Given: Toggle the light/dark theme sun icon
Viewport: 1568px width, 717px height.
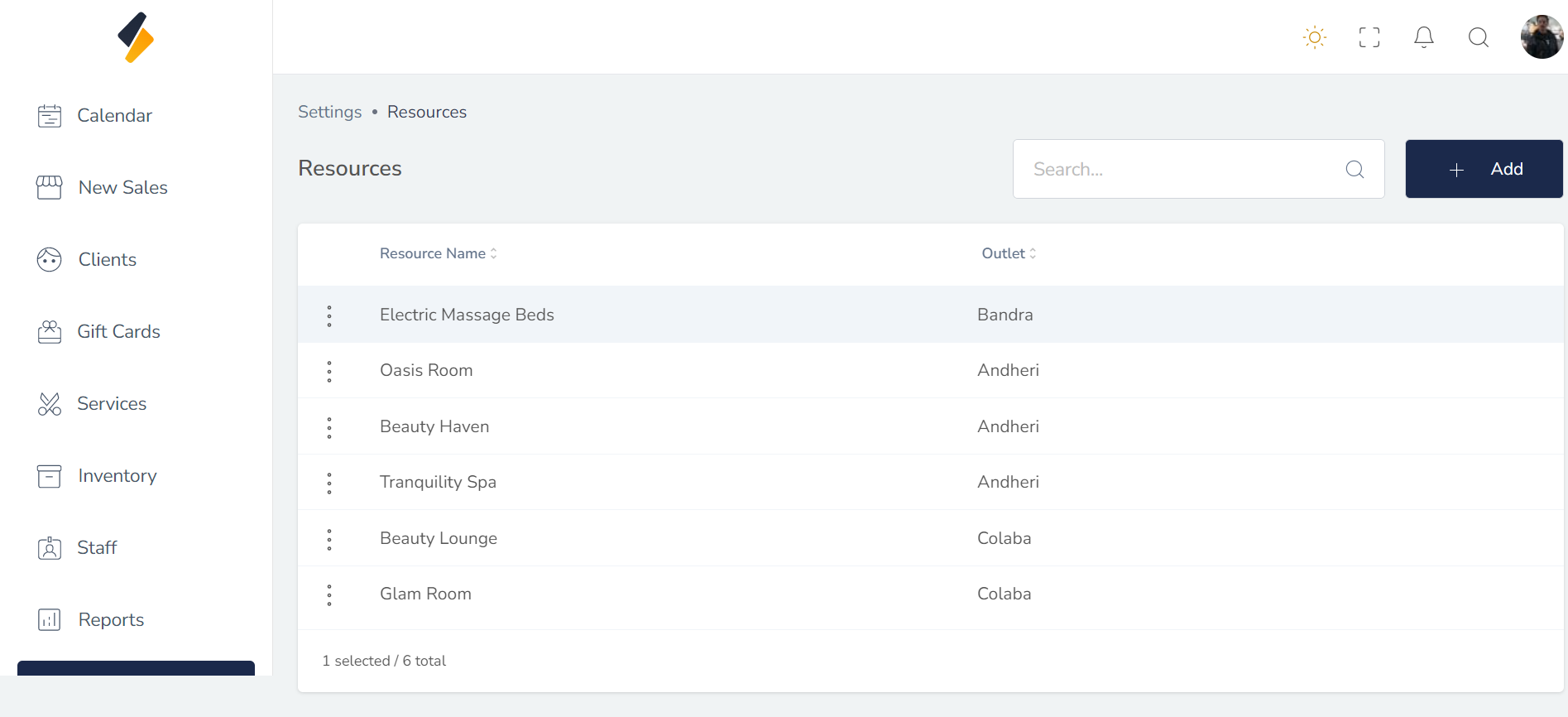Looking at the screenshot, I should click(1314, 37).
